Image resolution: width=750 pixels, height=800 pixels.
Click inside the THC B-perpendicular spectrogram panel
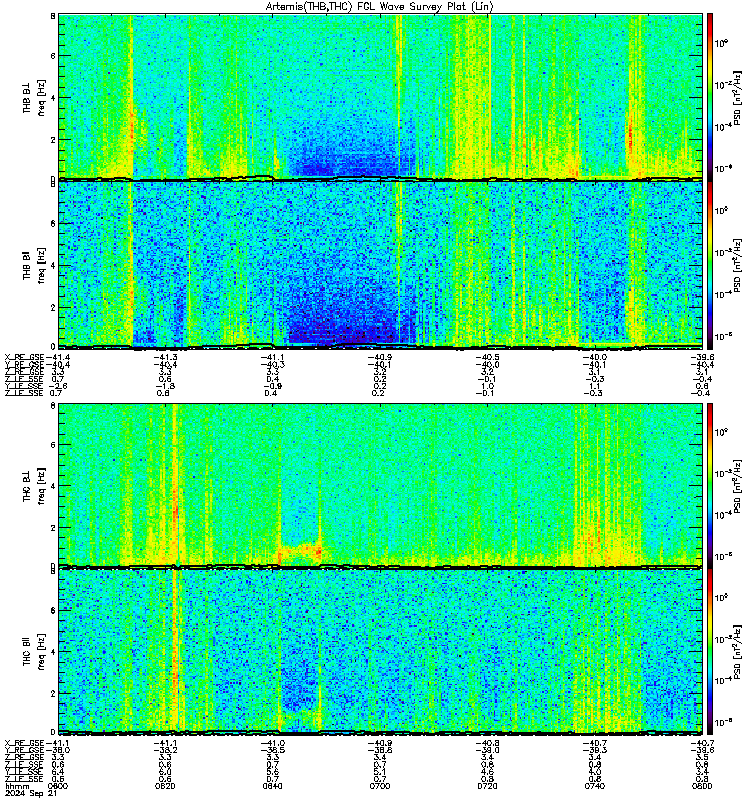click(x=380, y=485)
